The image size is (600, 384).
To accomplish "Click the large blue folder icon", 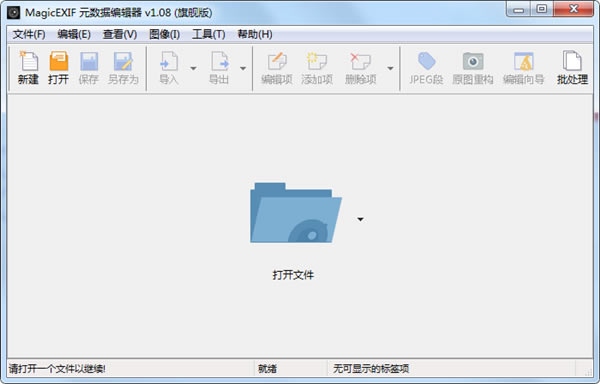I will pyautogui.click(x=296, y=213).
